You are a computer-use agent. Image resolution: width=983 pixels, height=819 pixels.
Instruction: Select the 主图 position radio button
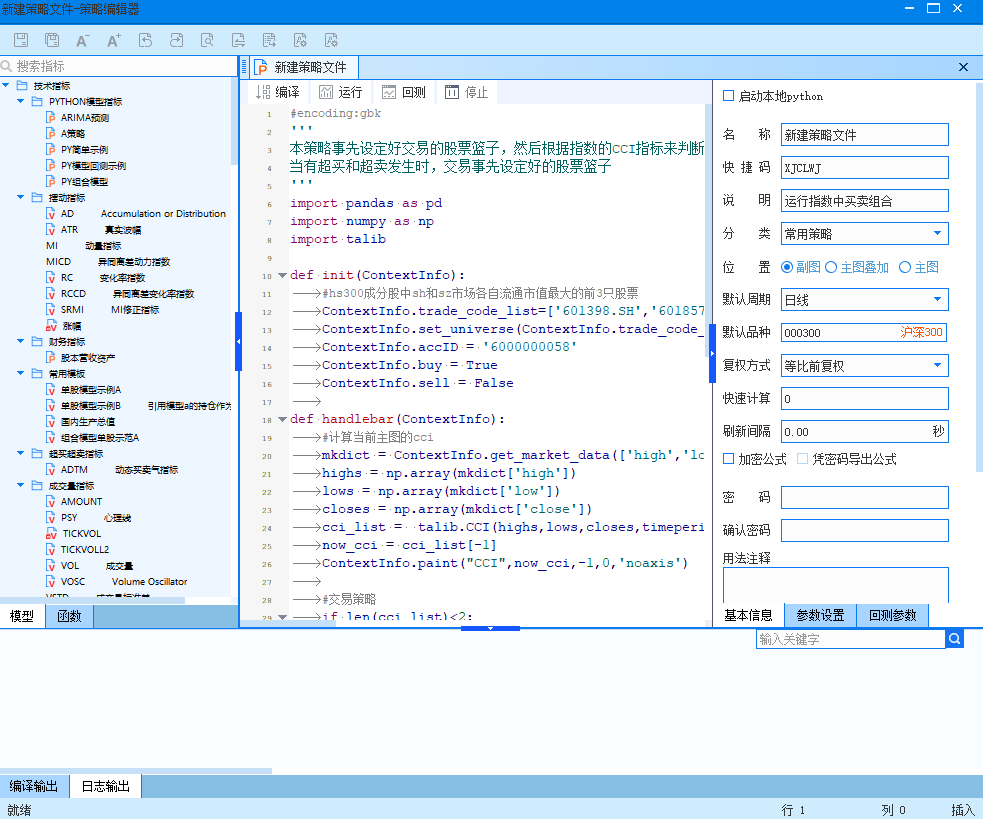click(x=905, y=267)
